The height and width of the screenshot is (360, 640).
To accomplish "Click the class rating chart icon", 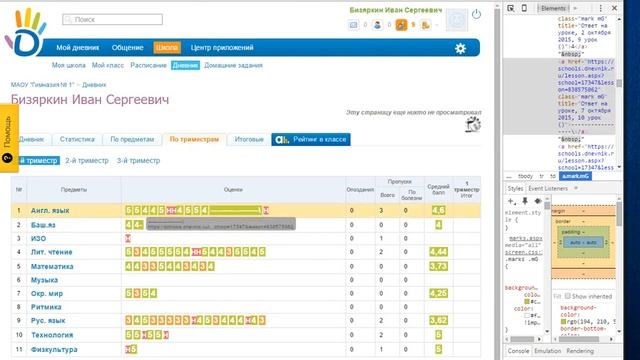I will point(282,140).
